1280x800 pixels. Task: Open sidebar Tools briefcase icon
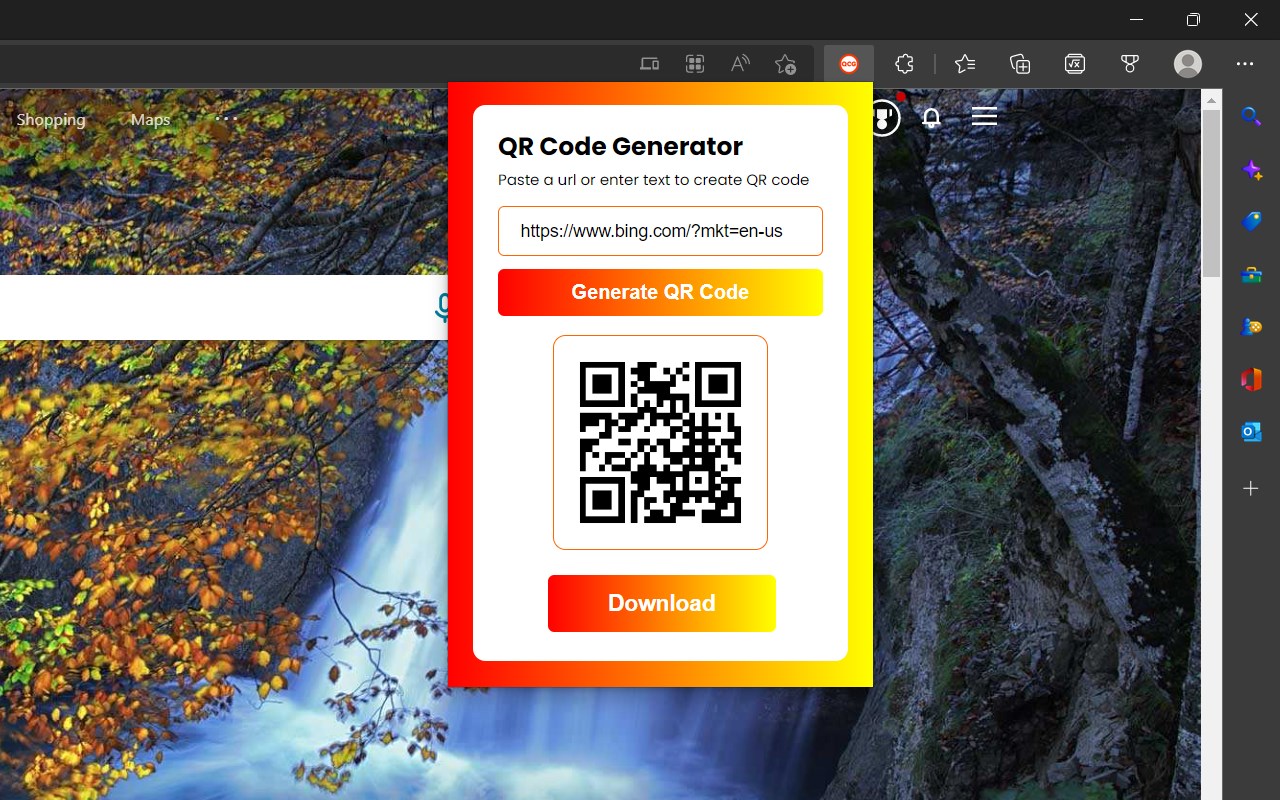click(1251, 274)
